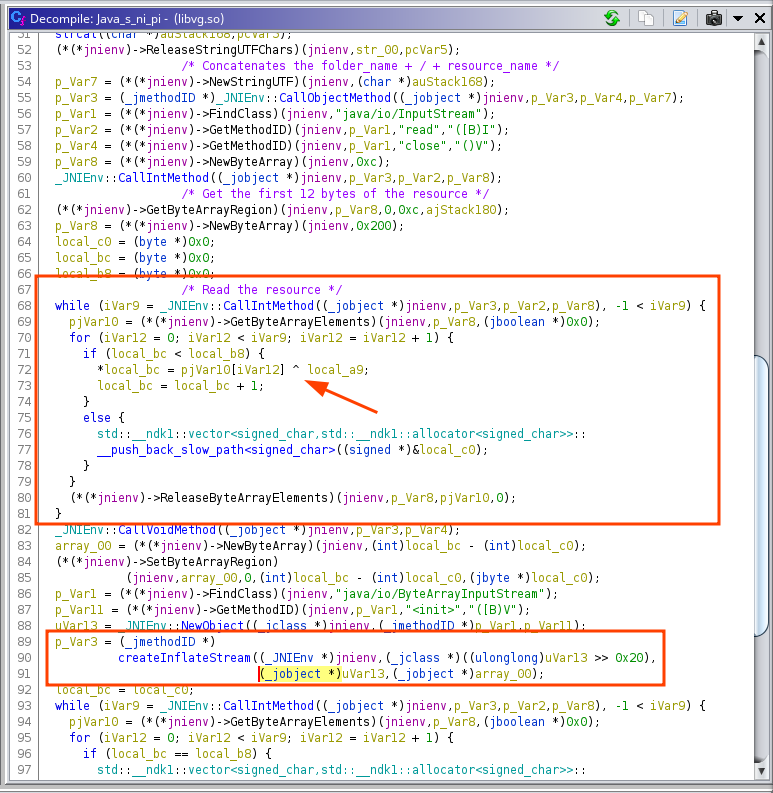Click line number 89 in the gutter
Viewport: 773px width, 793px height.
click(x=24, y=642)
